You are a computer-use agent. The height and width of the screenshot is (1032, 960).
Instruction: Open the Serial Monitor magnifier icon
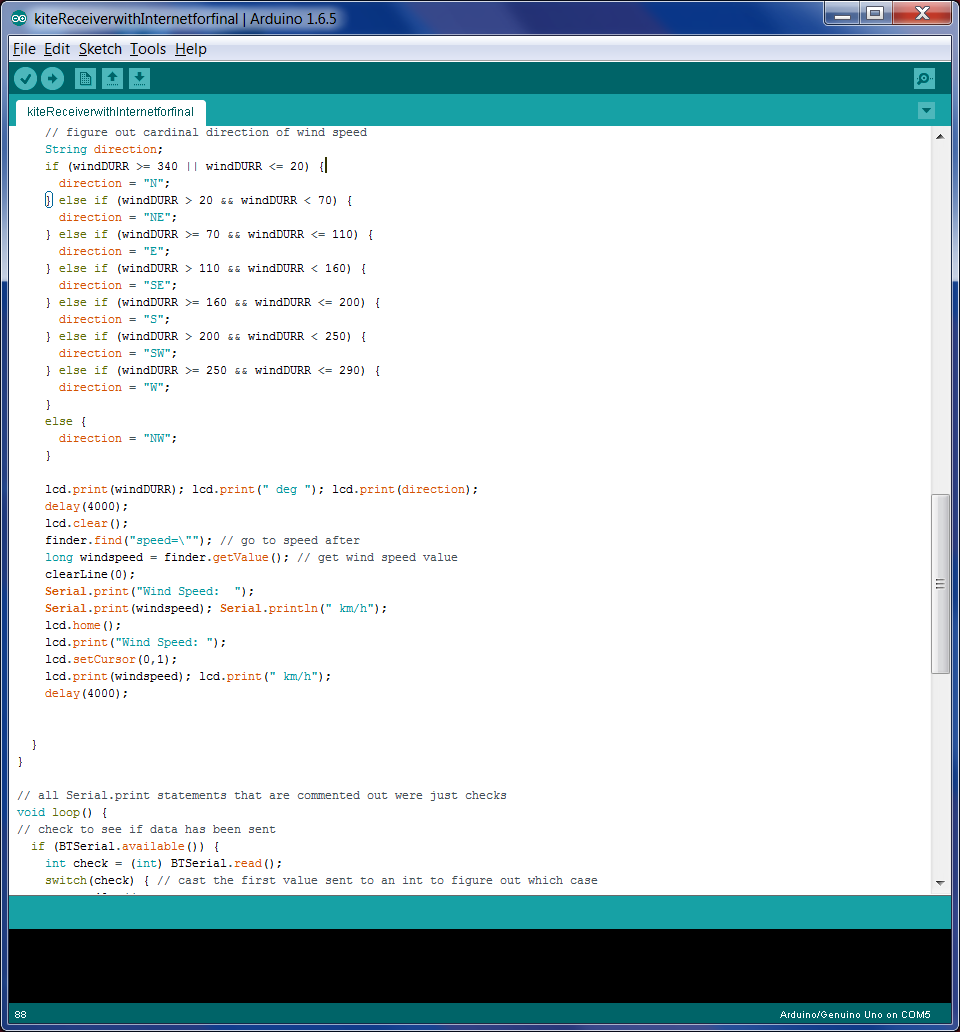[924, 79]
